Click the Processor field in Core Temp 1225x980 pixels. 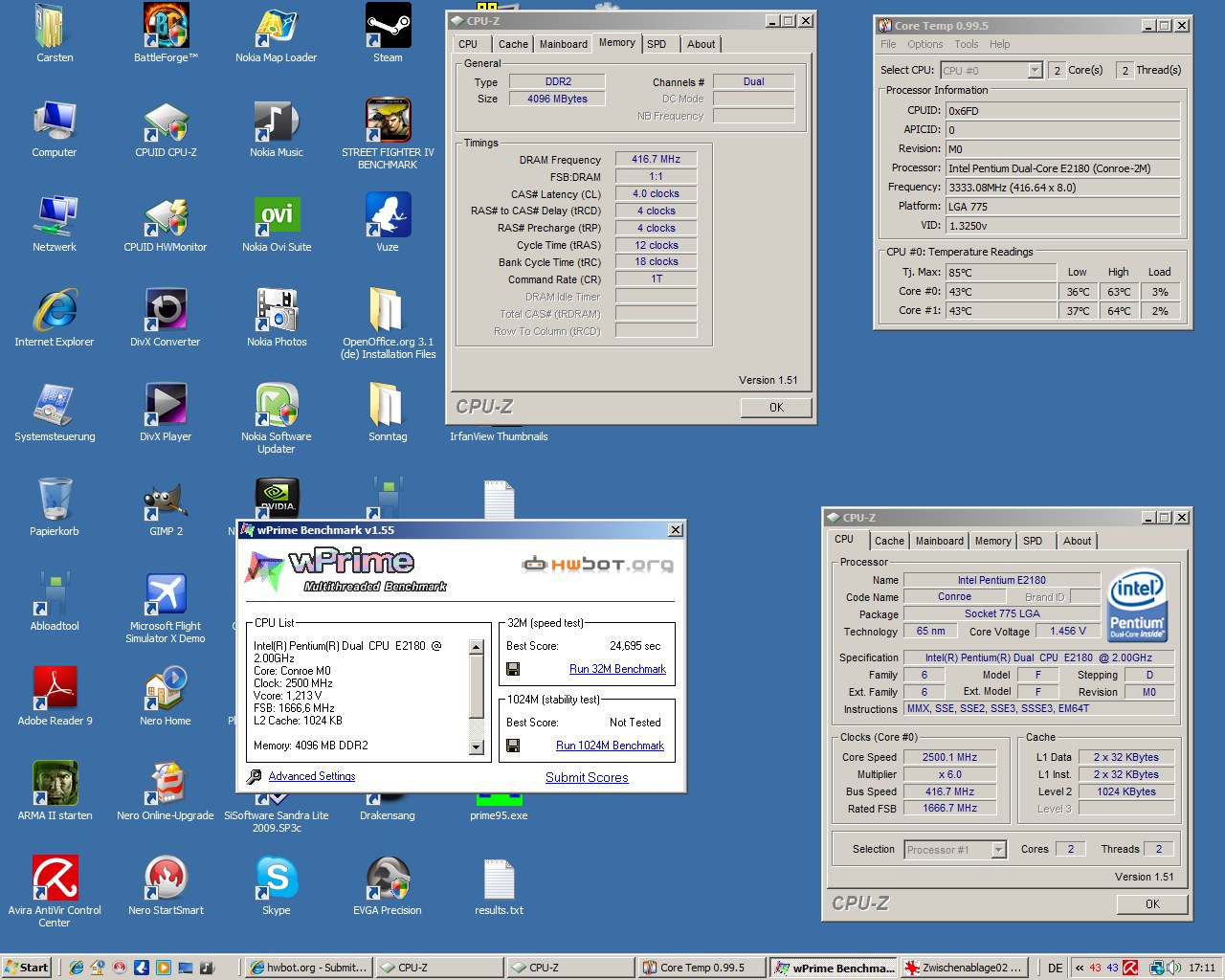tap(1062, 168)
